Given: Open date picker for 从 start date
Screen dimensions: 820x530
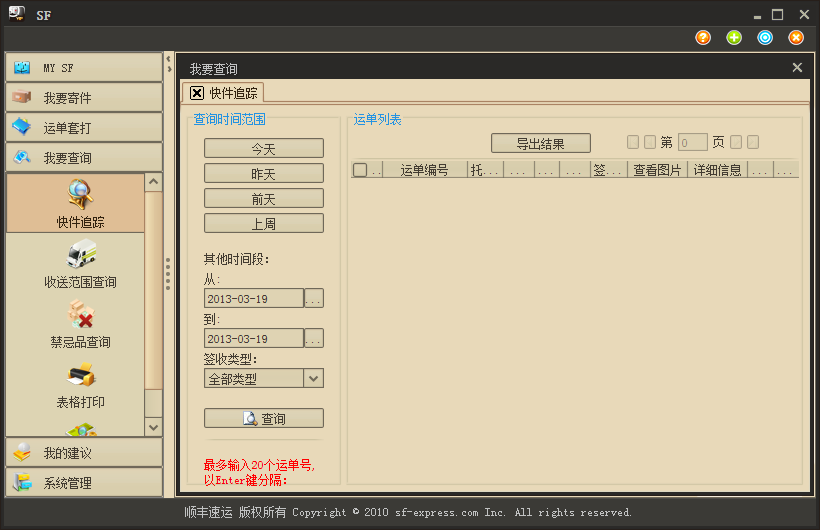Looking at the screenshot, I should click(x=314, y=298).
